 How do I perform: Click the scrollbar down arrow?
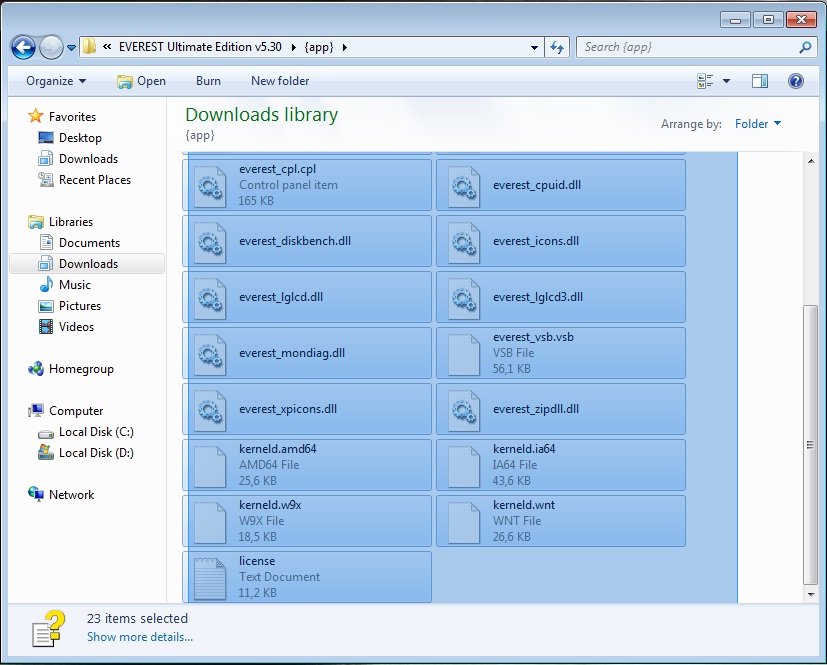[x=811, y=595]
